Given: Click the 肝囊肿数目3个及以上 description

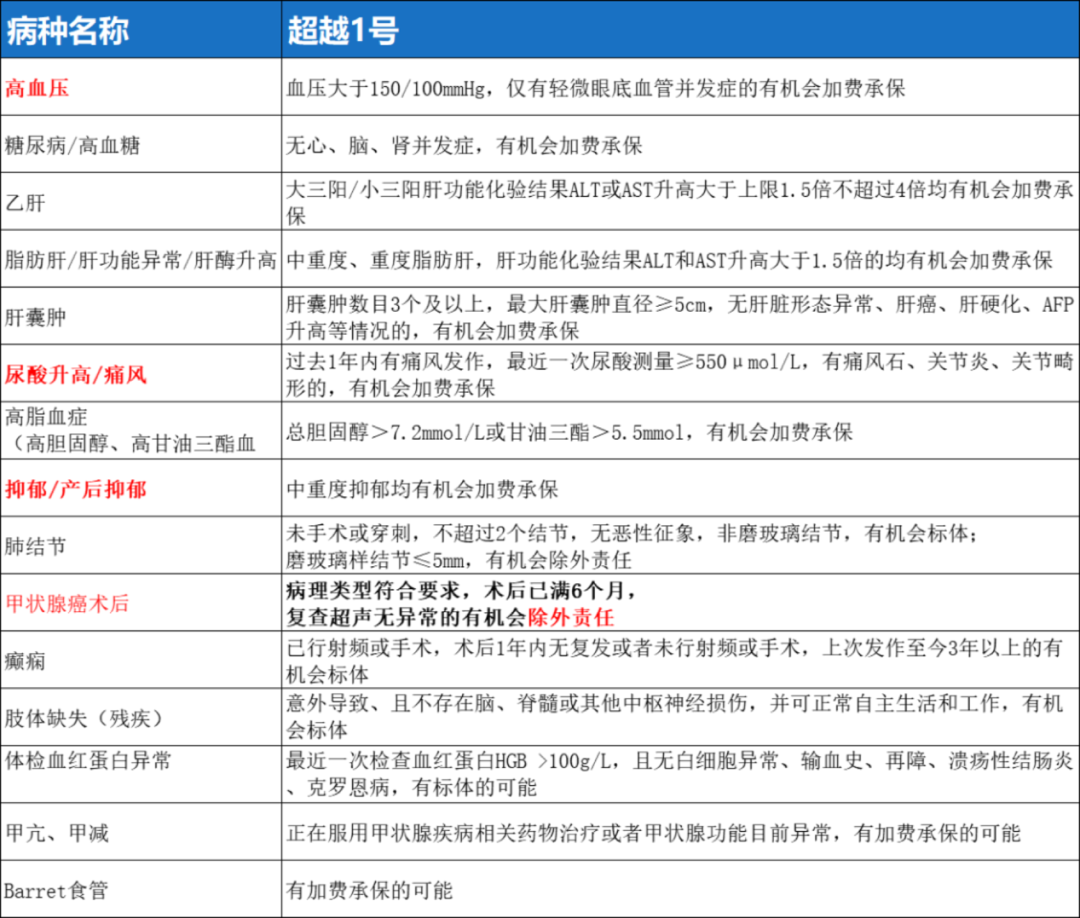Looking at the screenshot, I should [x=681, y=317].
